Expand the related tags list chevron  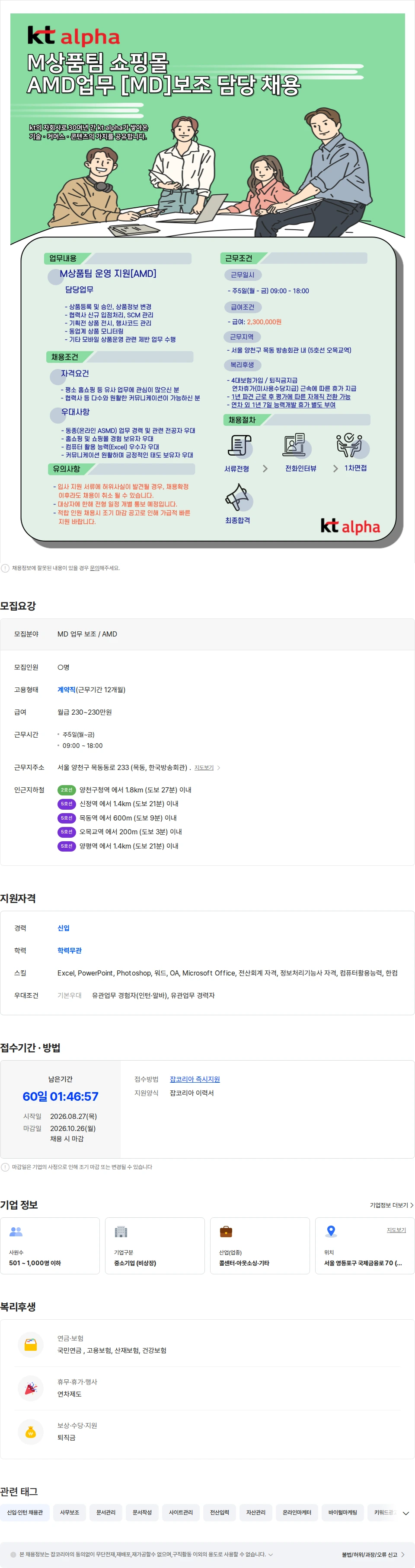point(406,1513)
